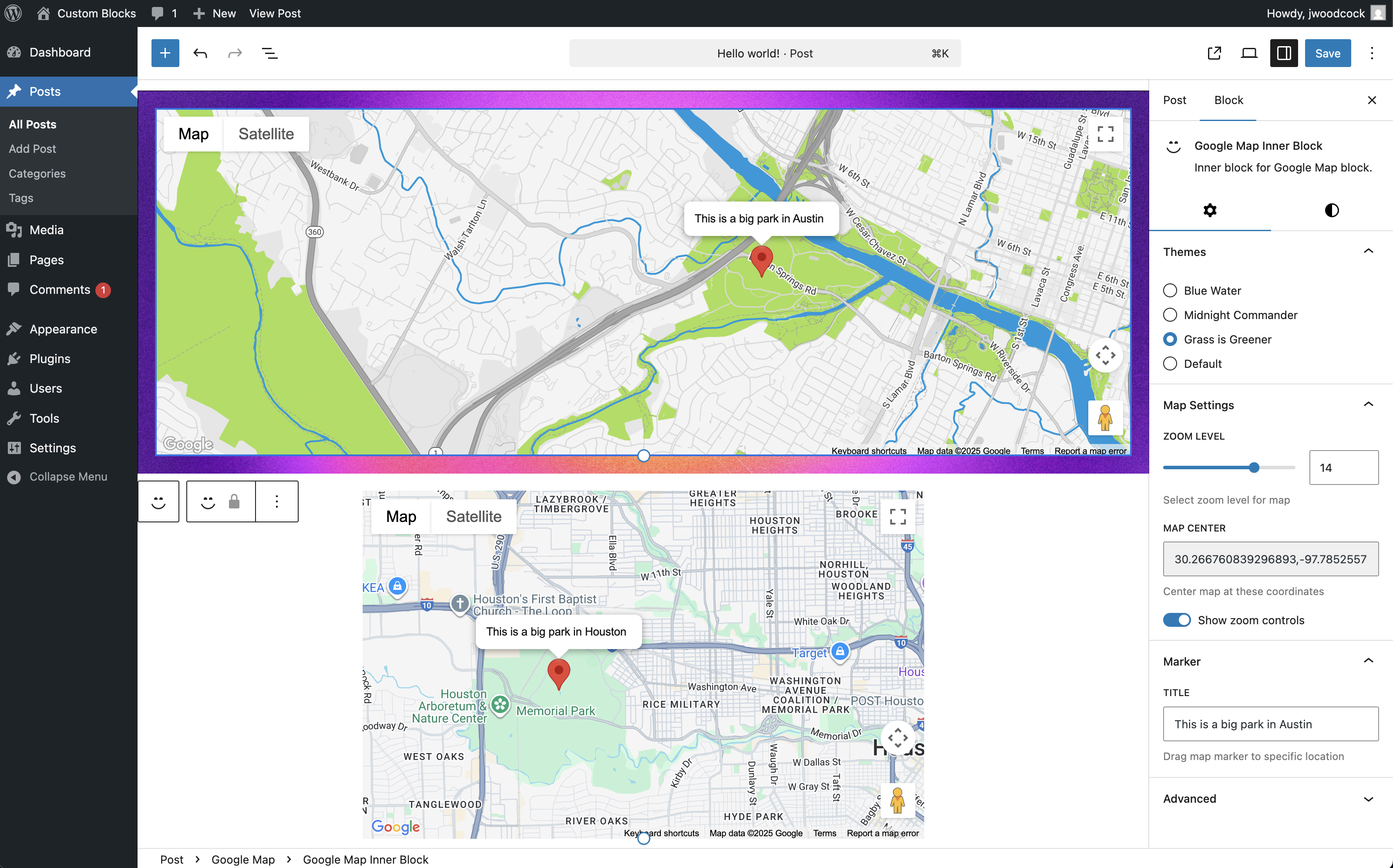Switch Houston map to Map view
This screenshot has width=1393, height=868.
401,517
